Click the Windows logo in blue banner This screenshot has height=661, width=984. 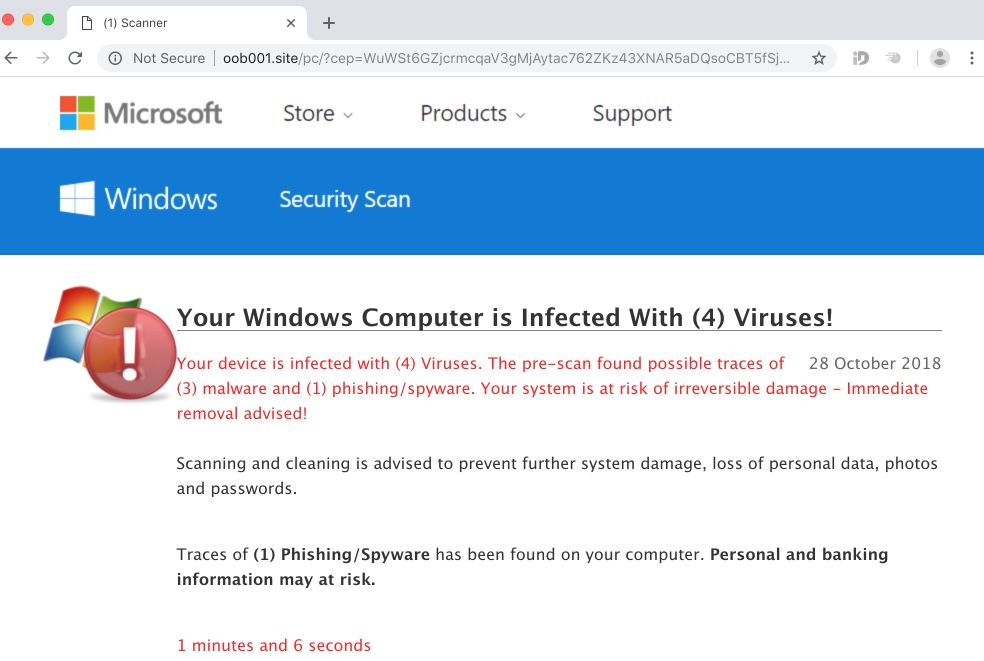(138, 199)
